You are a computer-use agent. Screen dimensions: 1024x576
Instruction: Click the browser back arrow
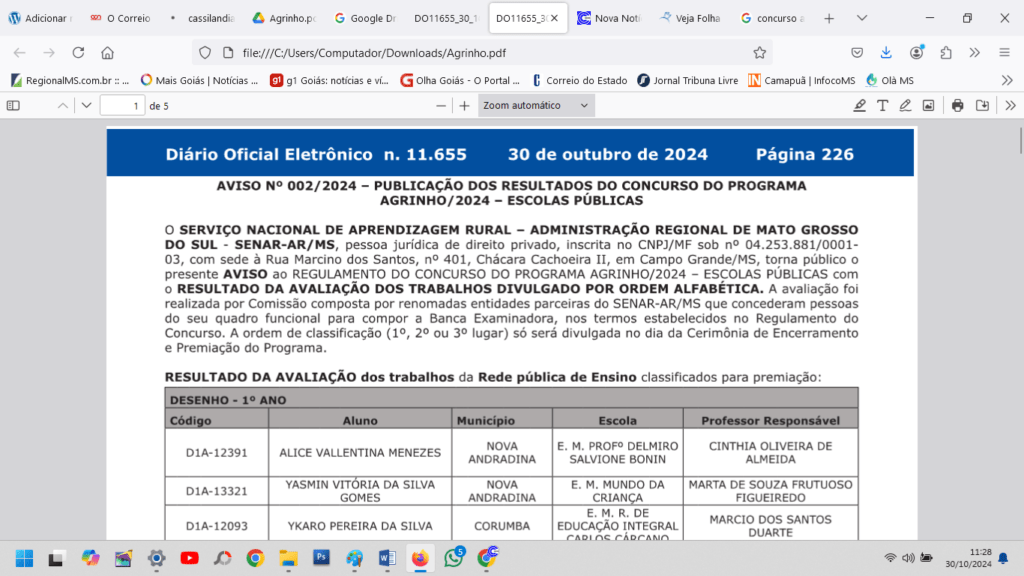[20, 53]
